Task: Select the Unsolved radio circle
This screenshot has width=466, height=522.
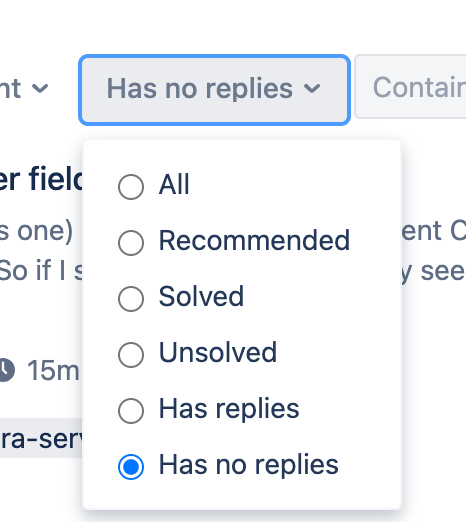Action: pyautogui.click(x=131, y=355)
